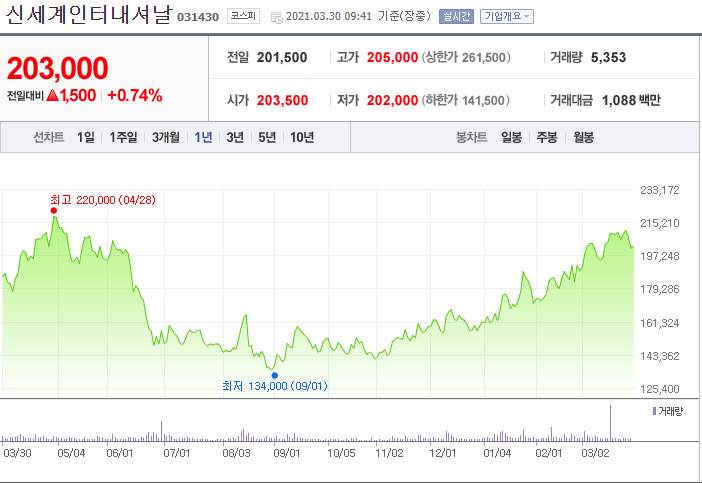Click the 코스피 market badge
The image size is (702, 483).
(x=243, y=16)
